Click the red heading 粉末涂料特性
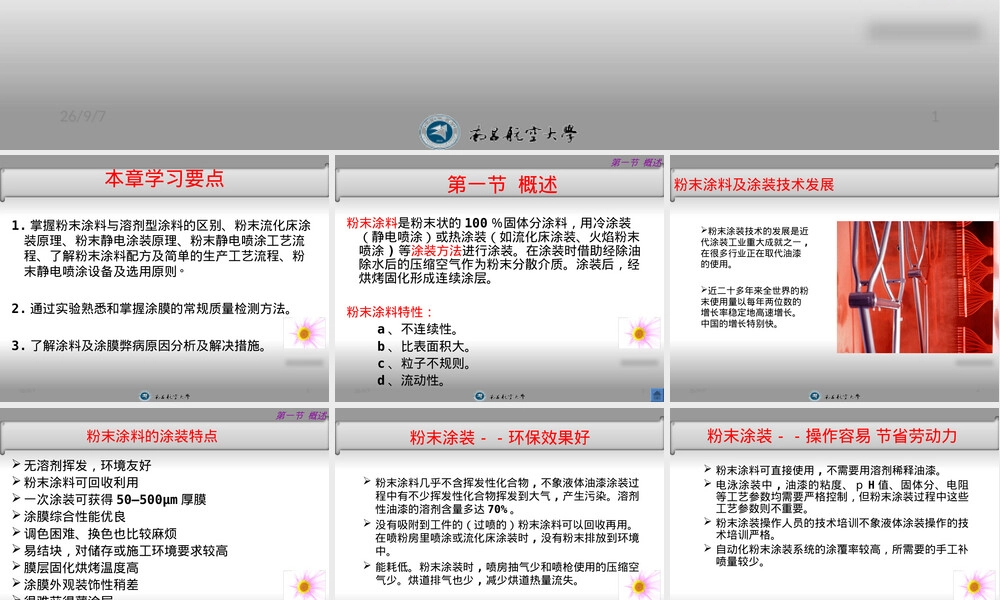Screen dimensions: 1000x600 (x=390, y=312)
